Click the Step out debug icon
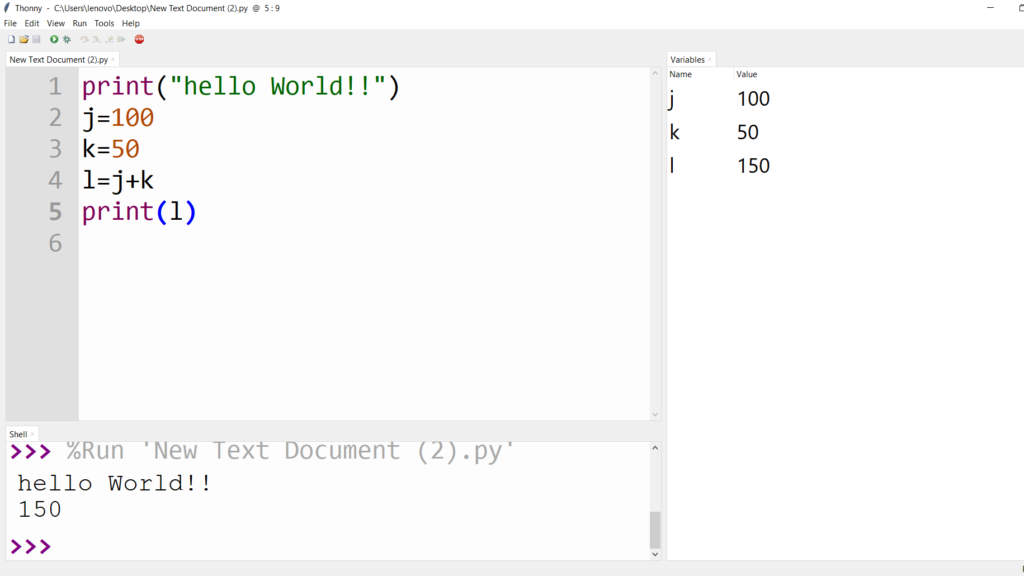The width and height of the screenshot is (1024, 576). pos(109,39)
